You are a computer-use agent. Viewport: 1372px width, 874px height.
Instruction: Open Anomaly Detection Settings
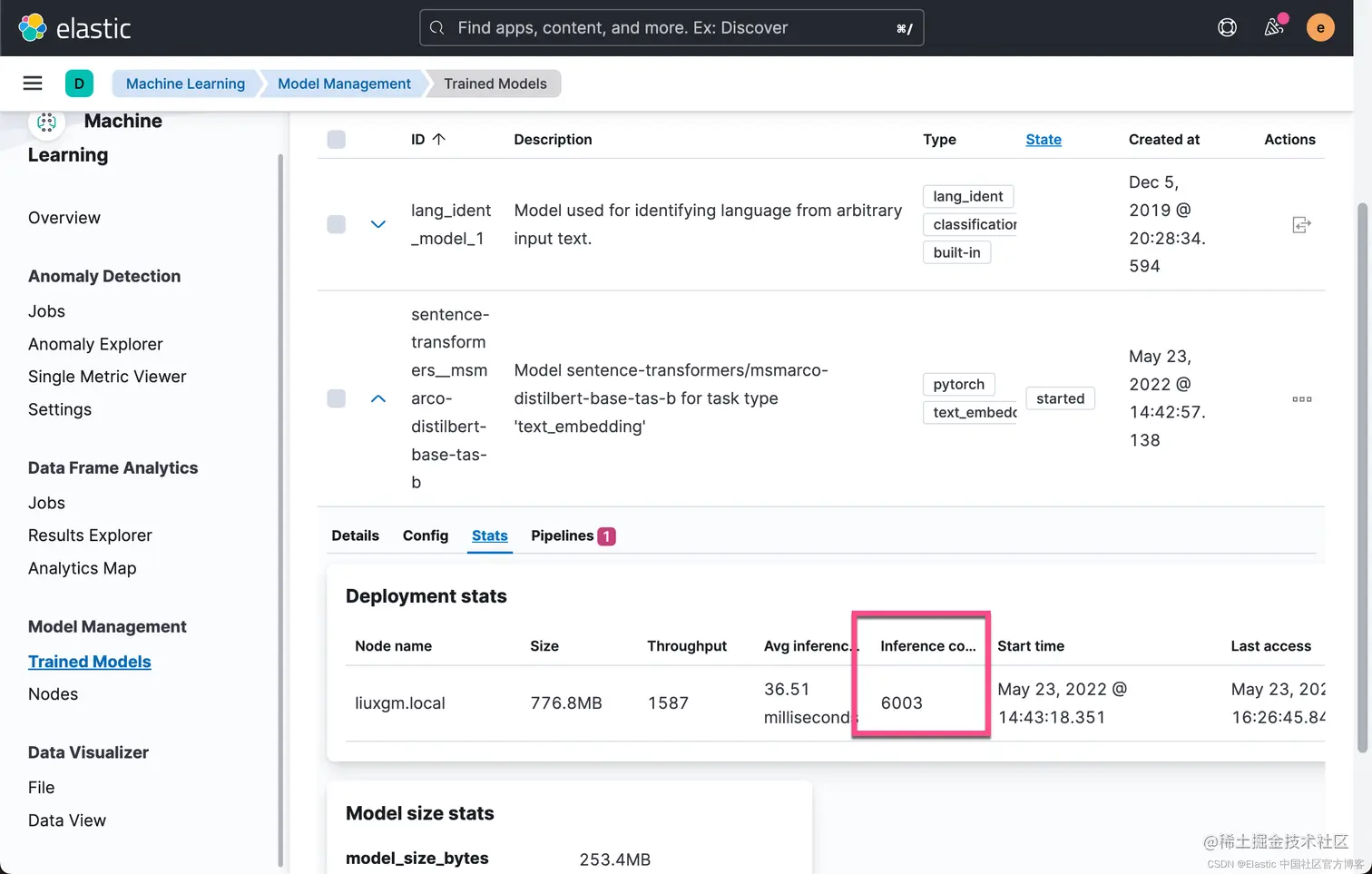pos(60,409)
